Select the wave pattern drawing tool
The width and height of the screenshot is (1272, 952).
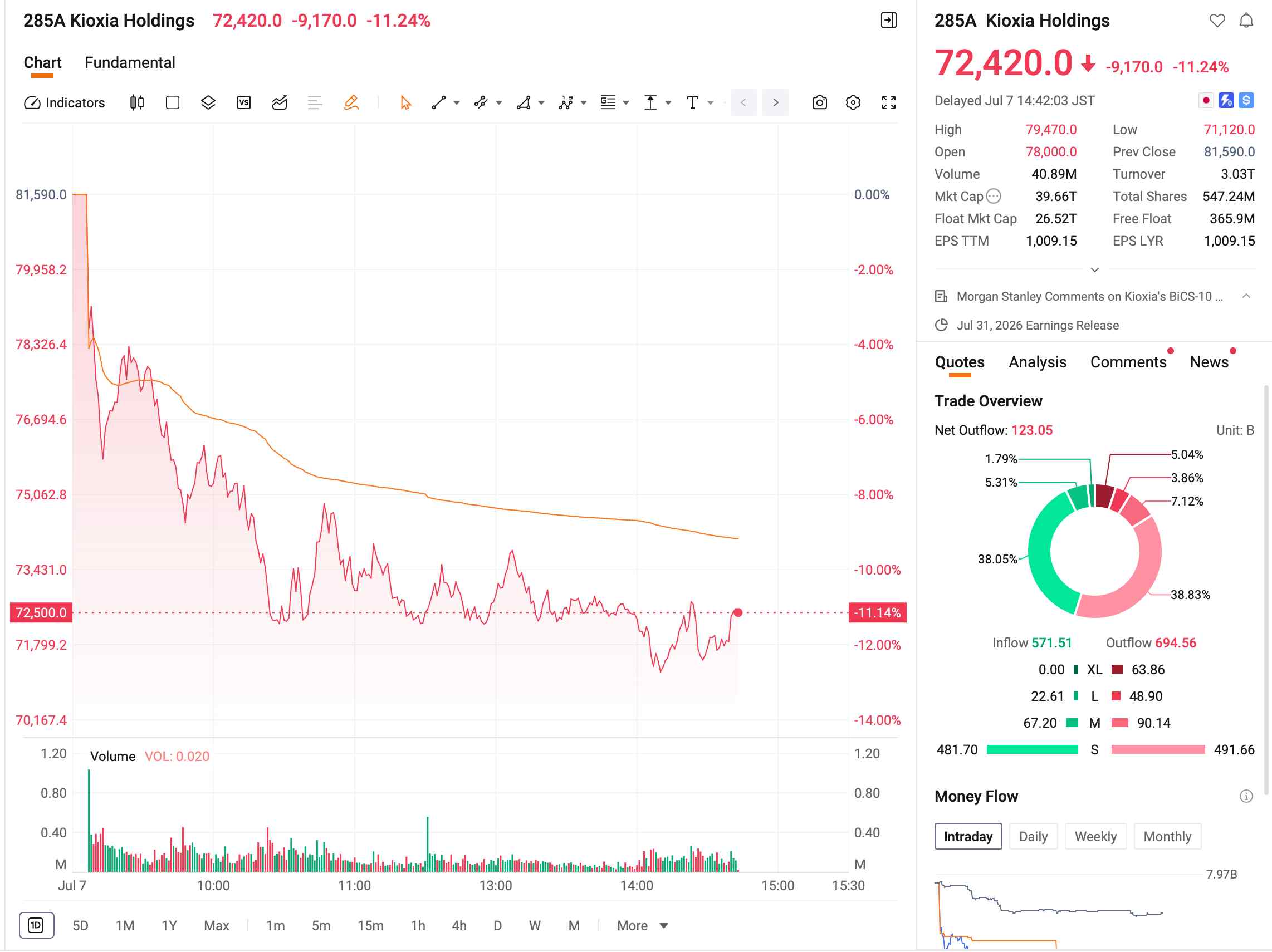566,103
